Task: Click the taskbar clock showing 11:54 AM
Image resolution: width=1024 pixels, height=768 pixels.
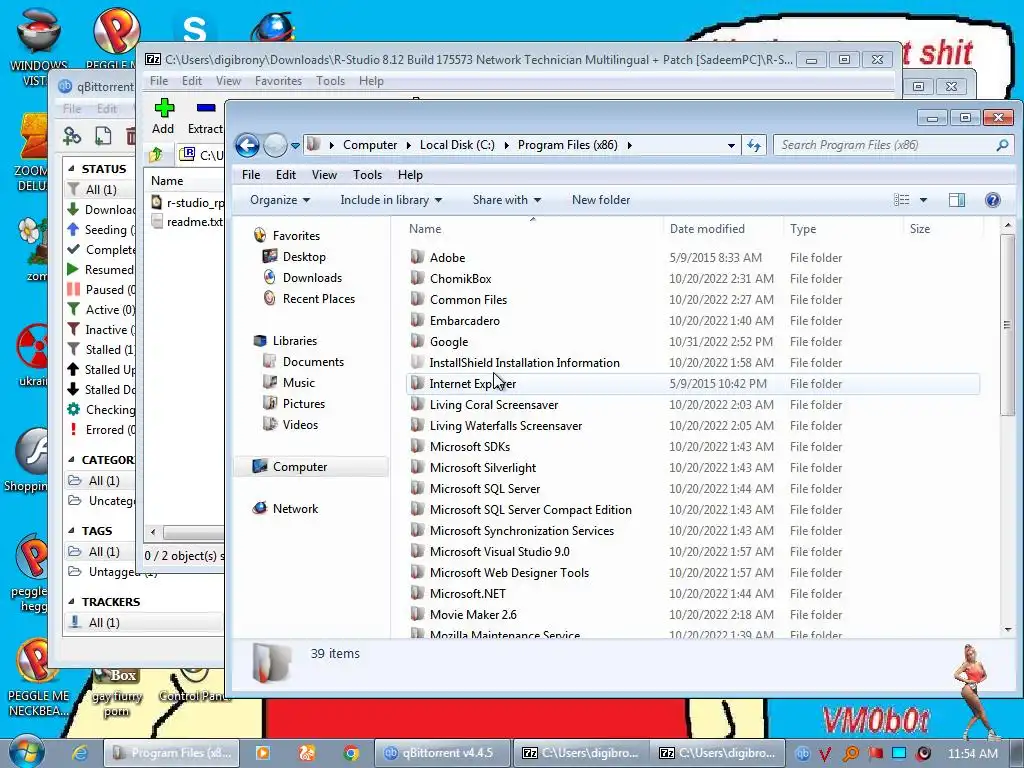Action: pos(973,753)
